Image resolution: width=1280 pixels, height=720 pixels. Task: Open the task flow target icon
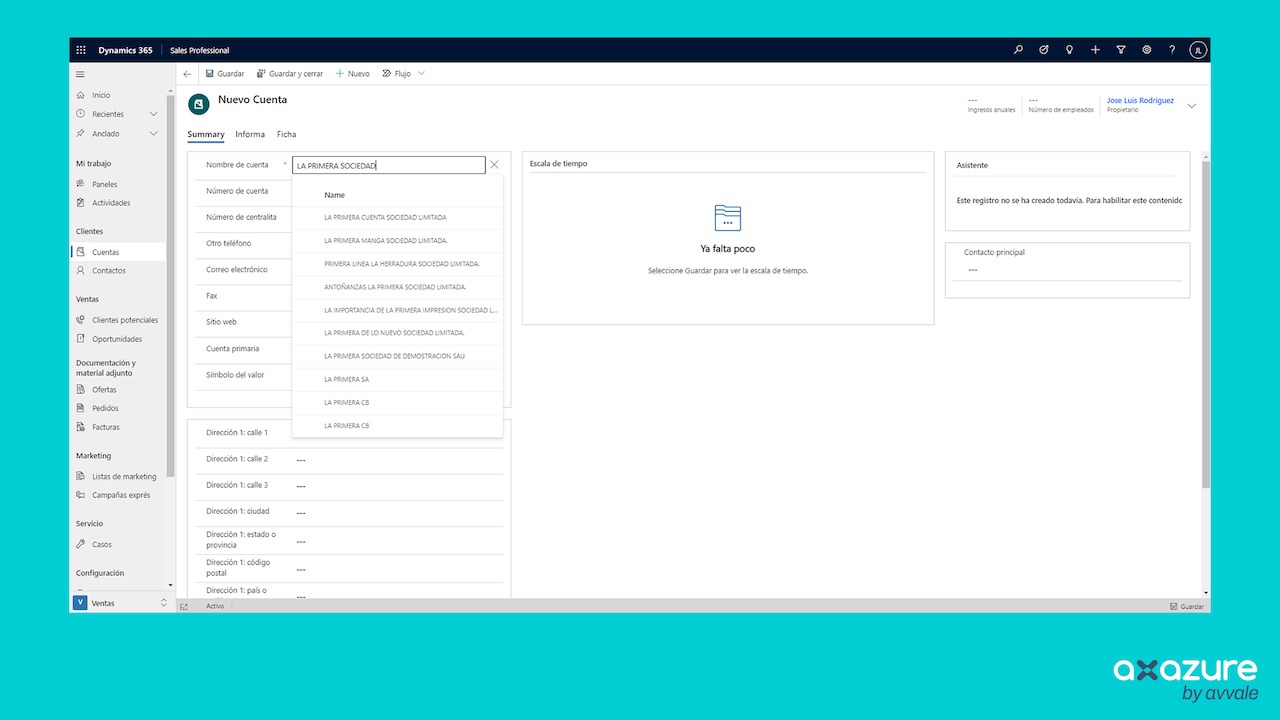[x=1044, y=50]
